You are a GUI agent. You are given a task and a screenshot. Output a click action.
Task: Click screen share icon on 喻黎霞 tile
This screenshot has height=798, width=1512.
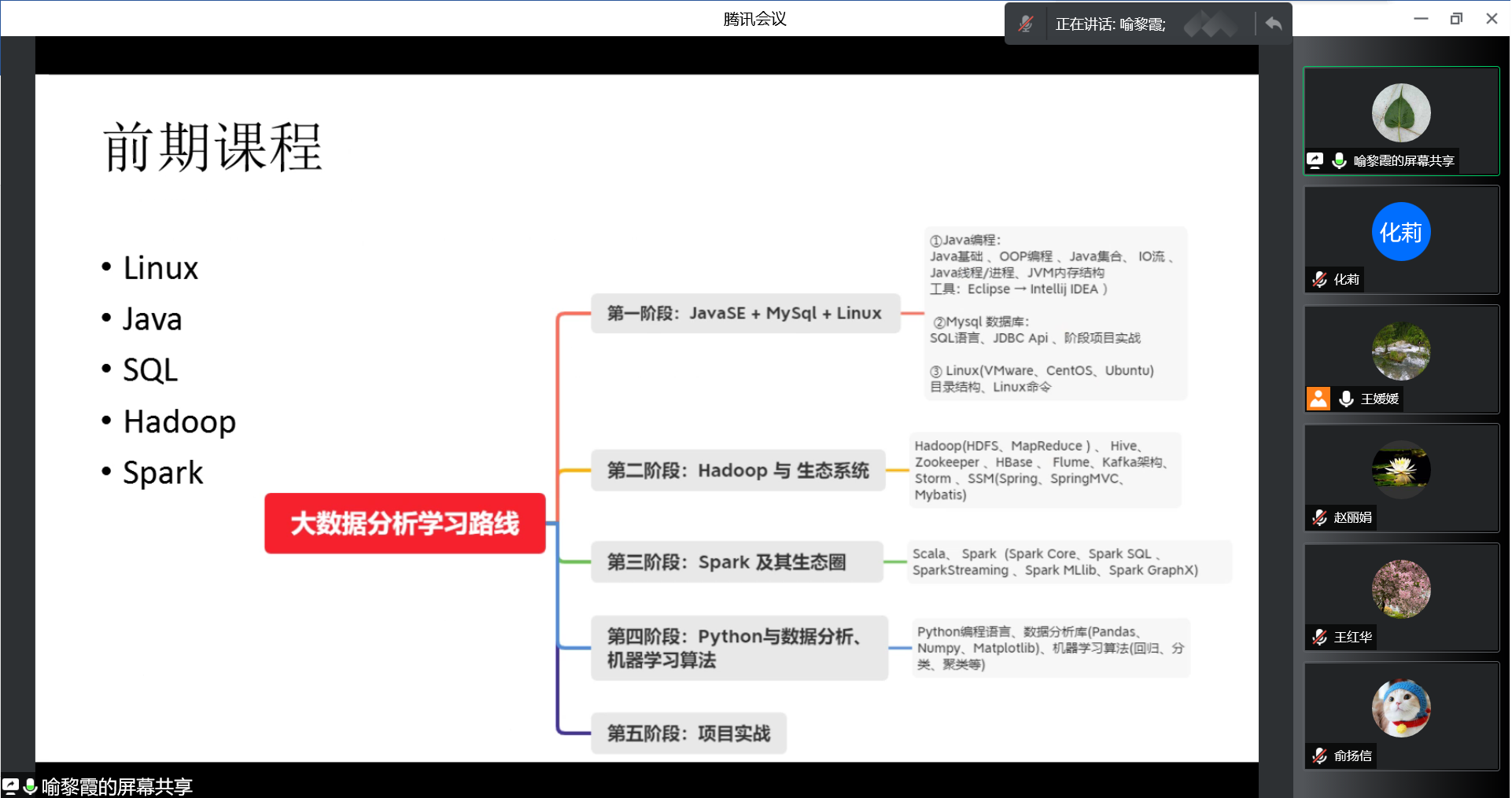1315,160
